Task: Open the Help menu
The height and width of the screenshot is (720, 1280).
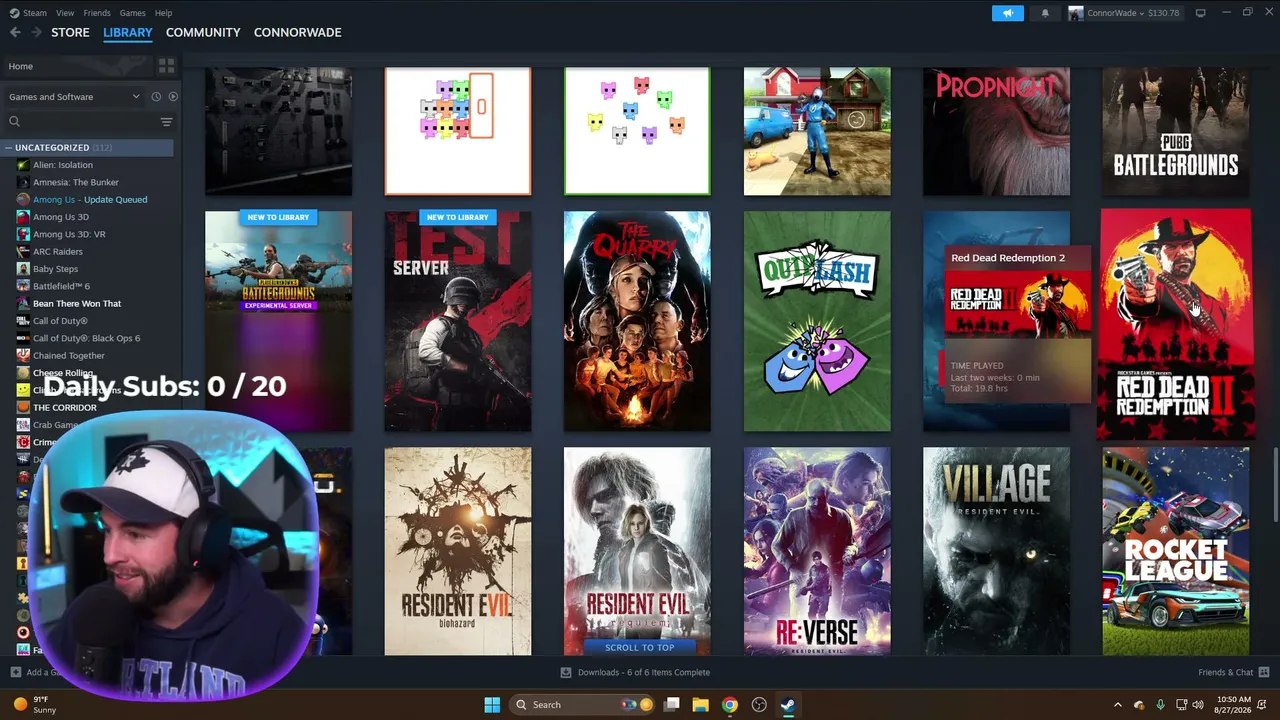Action: click(163, 13)
